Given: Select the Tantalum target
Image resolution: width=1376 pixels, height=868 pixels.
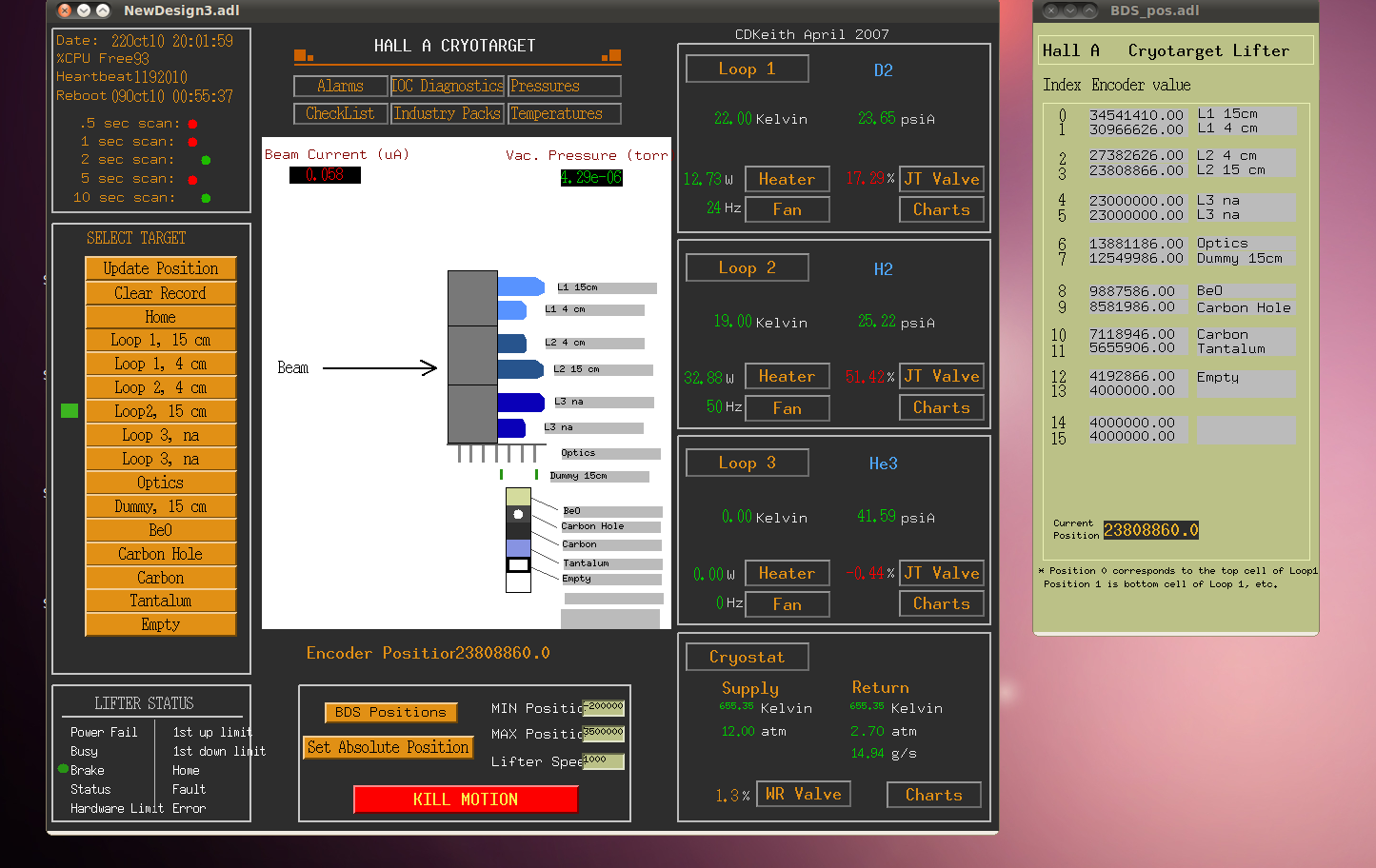Looking at the screenshot, I should [x=161, y=601].
